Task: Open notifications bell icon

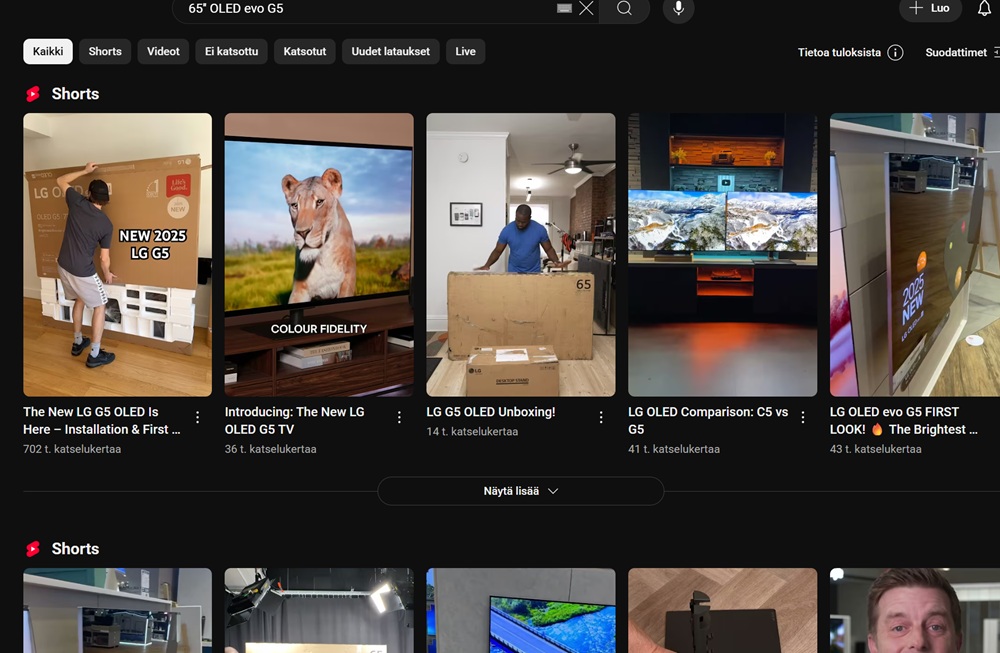Action: coord(985,8)
